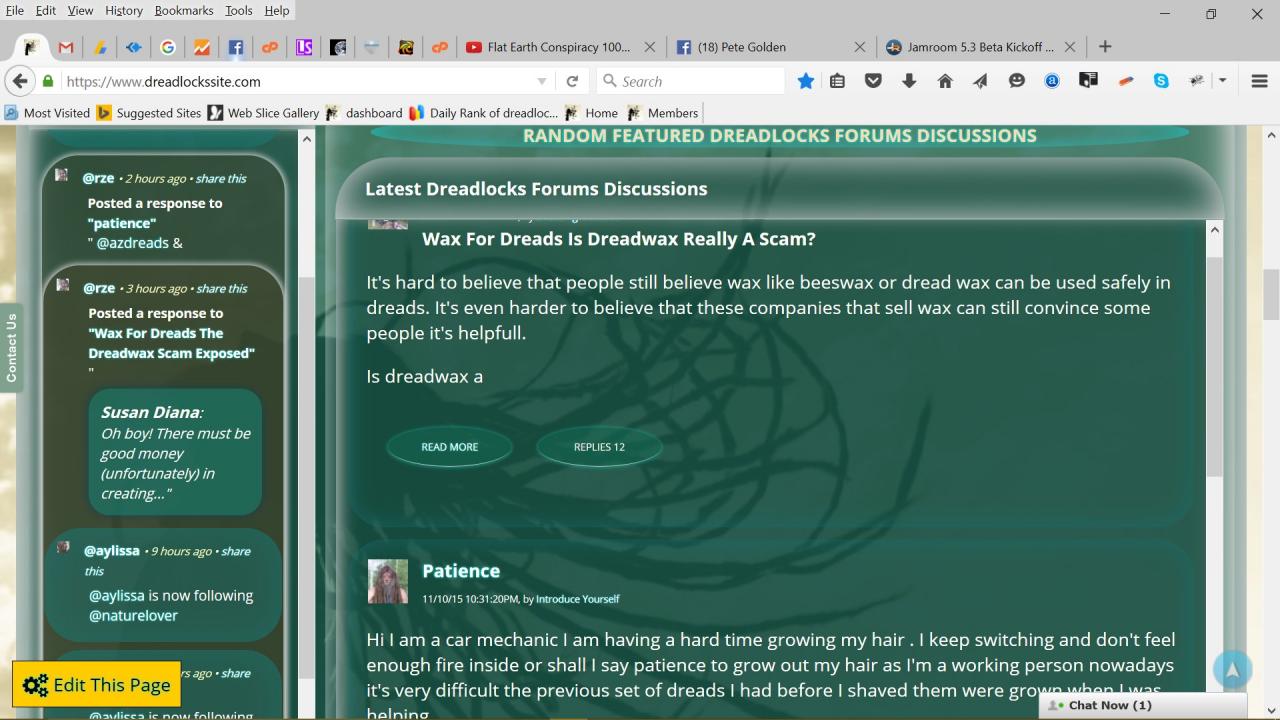Open the Firefox hamburger menu
Screen dimensions: 1280x720
[x=1260, y=81]
